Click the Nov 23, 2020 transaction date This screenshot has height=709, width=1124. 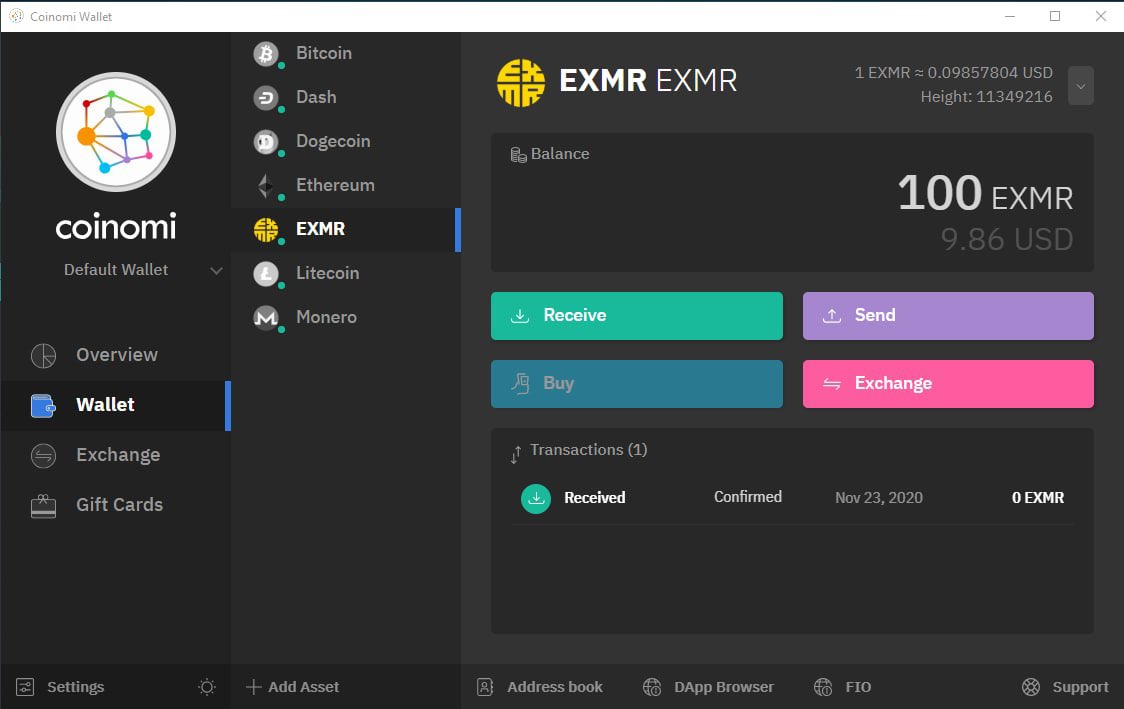(879, 498)
